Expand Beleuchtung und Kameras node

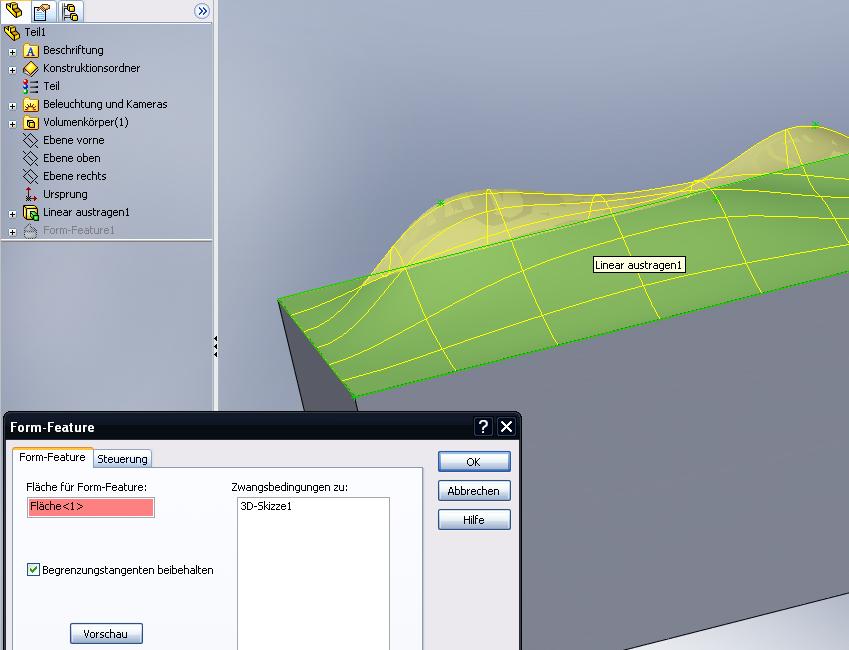(12, 106)
